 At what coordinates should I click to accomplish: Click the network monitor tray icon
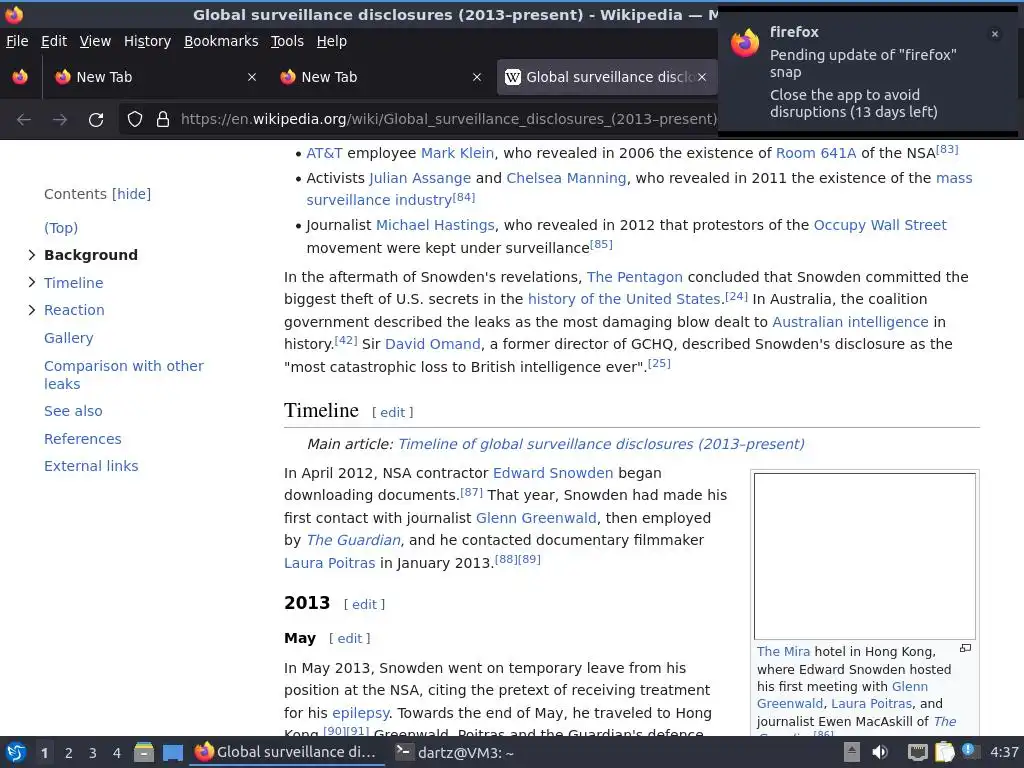click(x=918, y=753)
